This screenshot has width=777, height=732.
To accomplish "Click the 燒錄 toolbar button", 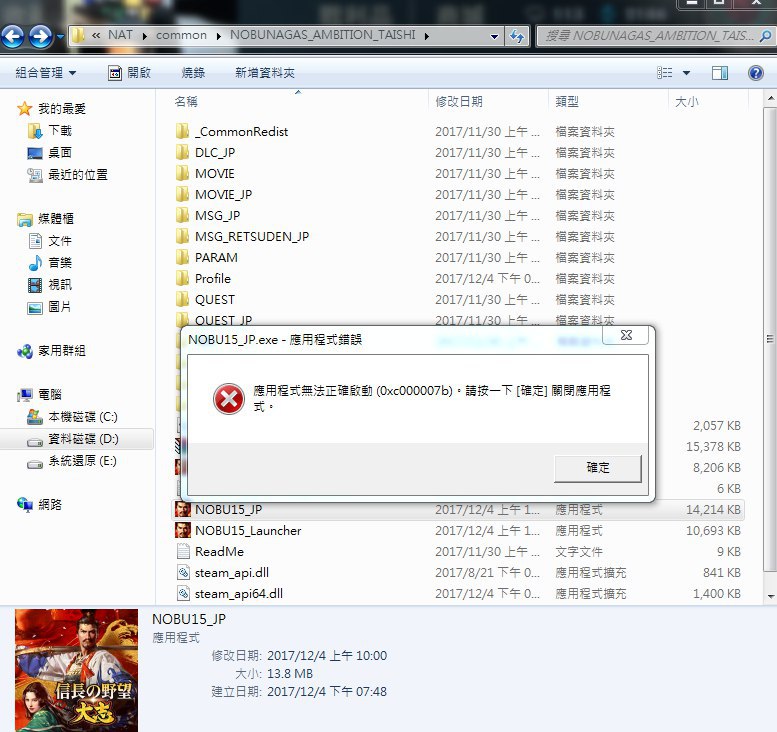I will coord(193,73).
